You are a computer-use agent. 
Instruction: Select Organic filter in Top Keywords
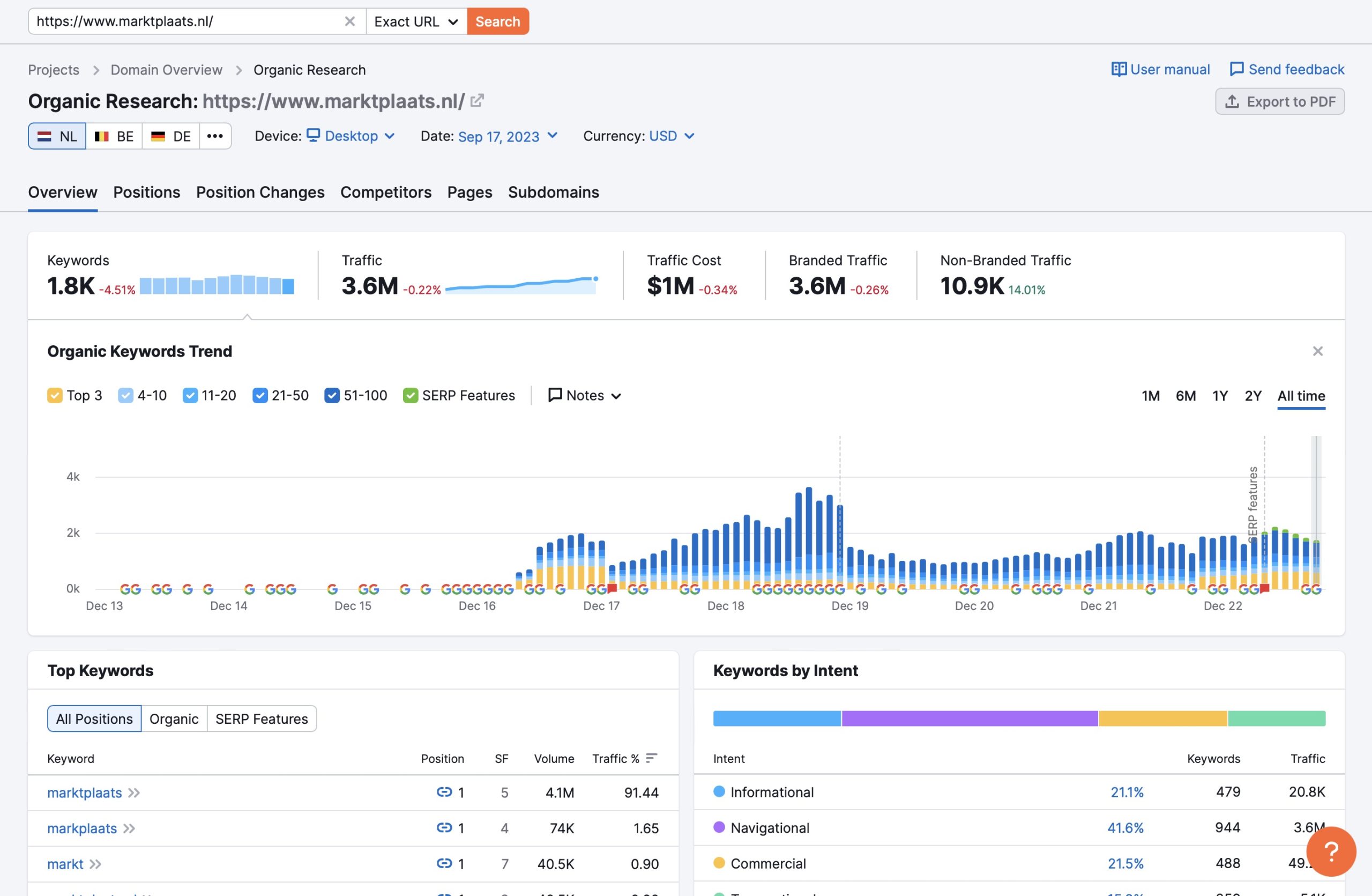(174, 719)
